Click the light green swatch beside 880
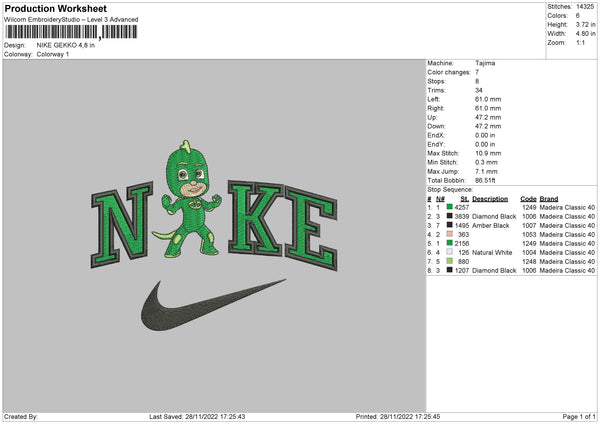600x424 pixels. pyautogui.click(x=450, y=261)
